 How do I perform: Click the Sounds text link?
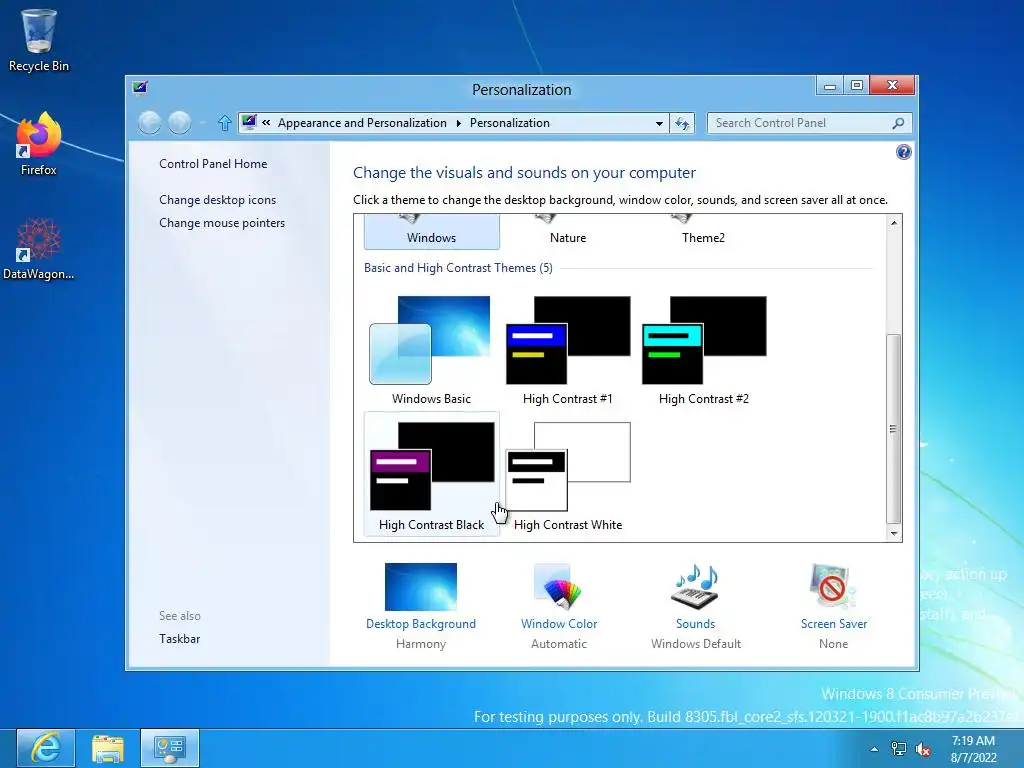[x=696, y=624]
